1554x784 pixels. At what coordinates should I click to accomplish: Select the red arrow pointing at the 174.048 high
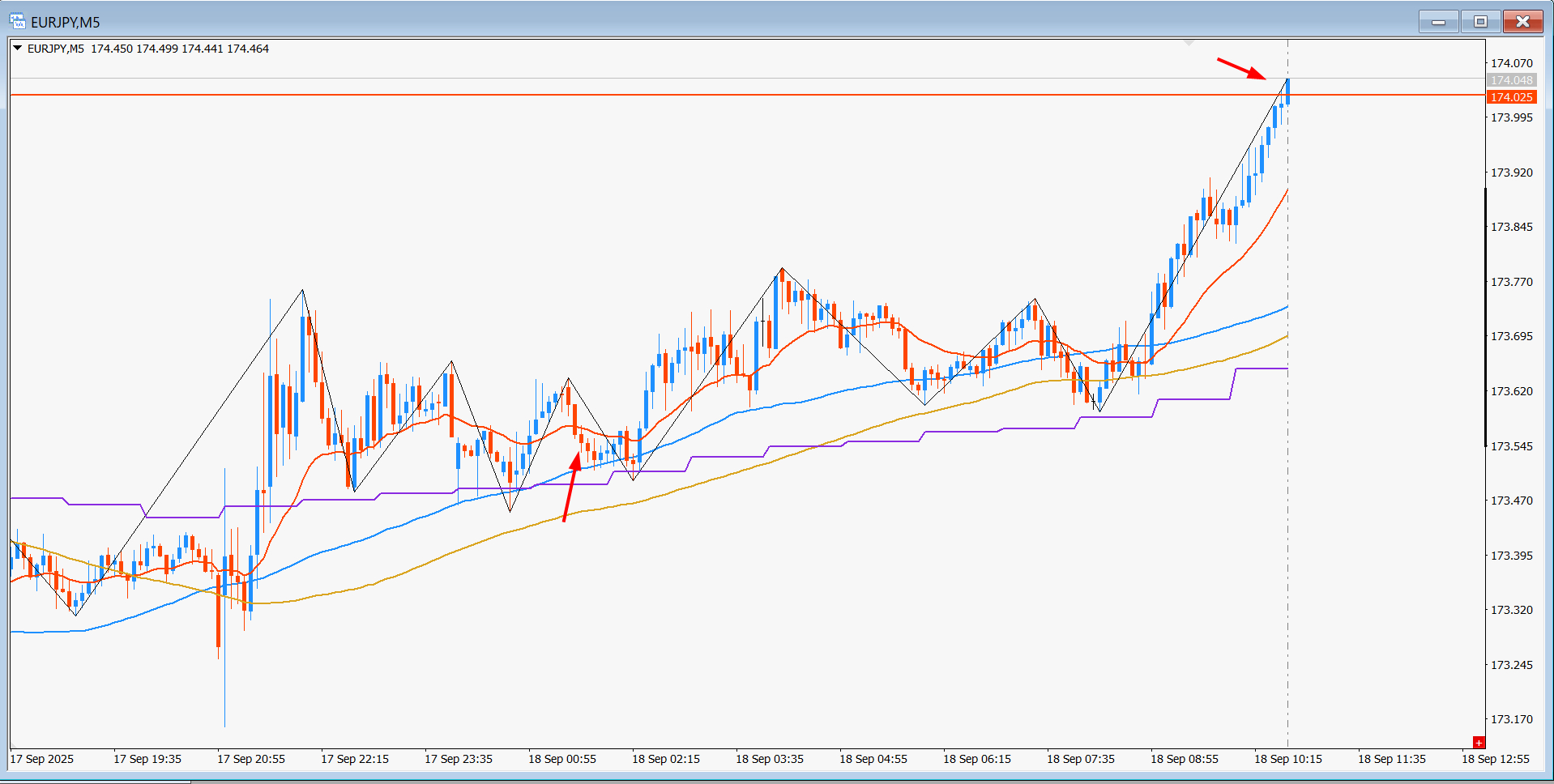(1241, 69)
